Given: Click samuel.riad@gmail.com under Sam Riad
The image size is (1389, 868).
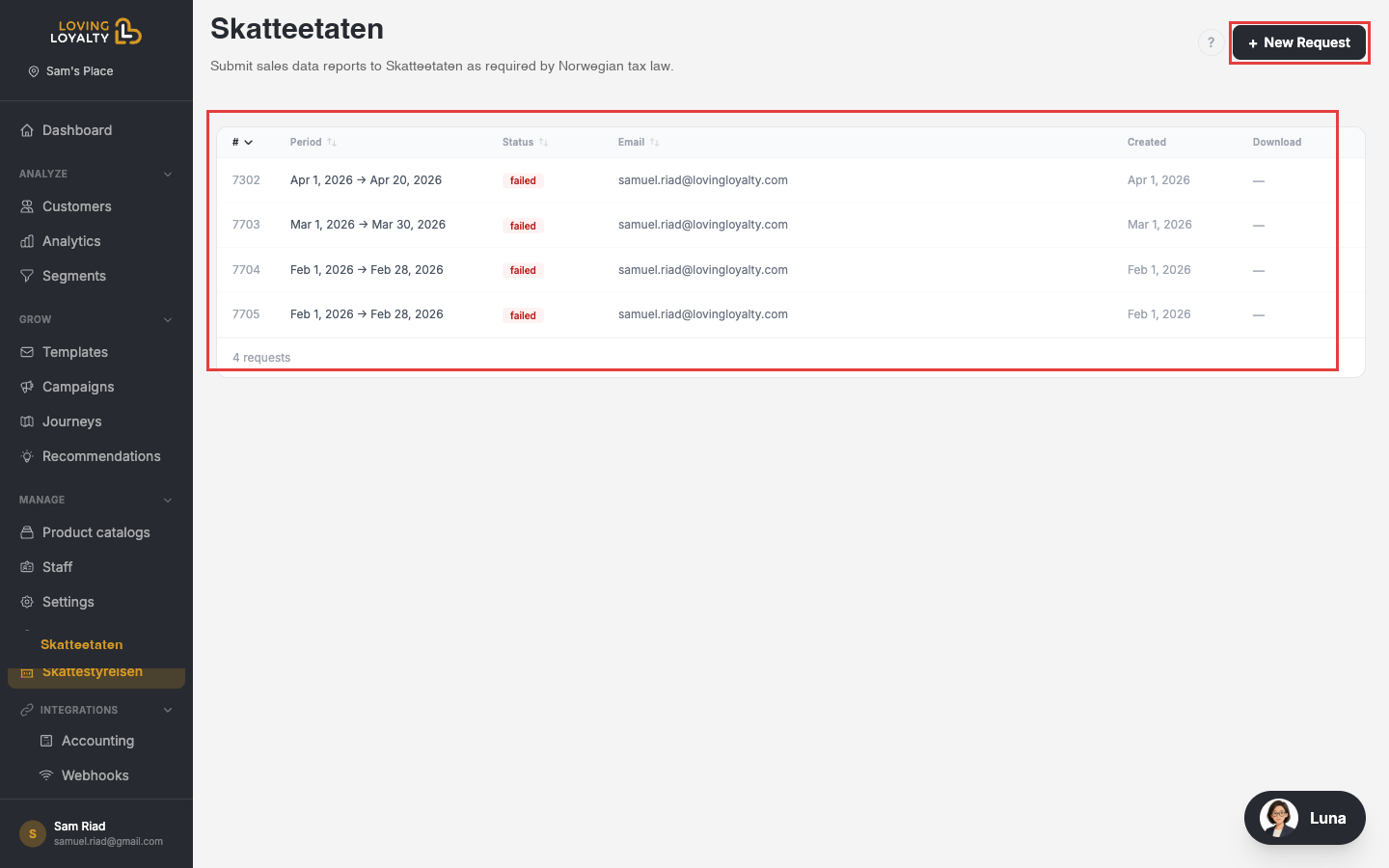Looking at the screenshot, I should (108, 842).
